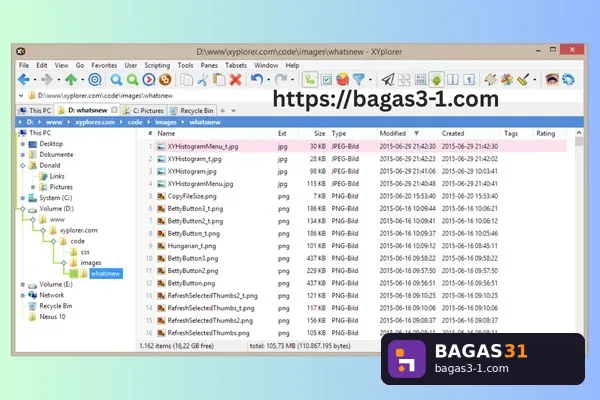Toggle the eye visibility icon
Viewport: 600px width, 400px height.
[x=552, y=80]
